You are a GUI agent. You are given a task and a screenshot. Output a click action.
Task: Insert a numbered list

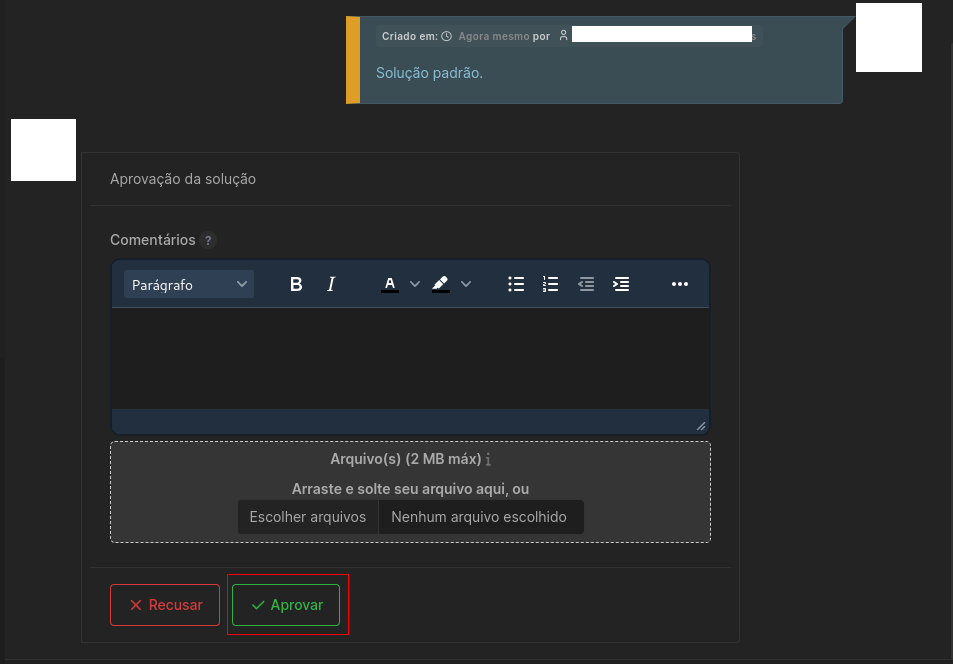click(550, 284)
